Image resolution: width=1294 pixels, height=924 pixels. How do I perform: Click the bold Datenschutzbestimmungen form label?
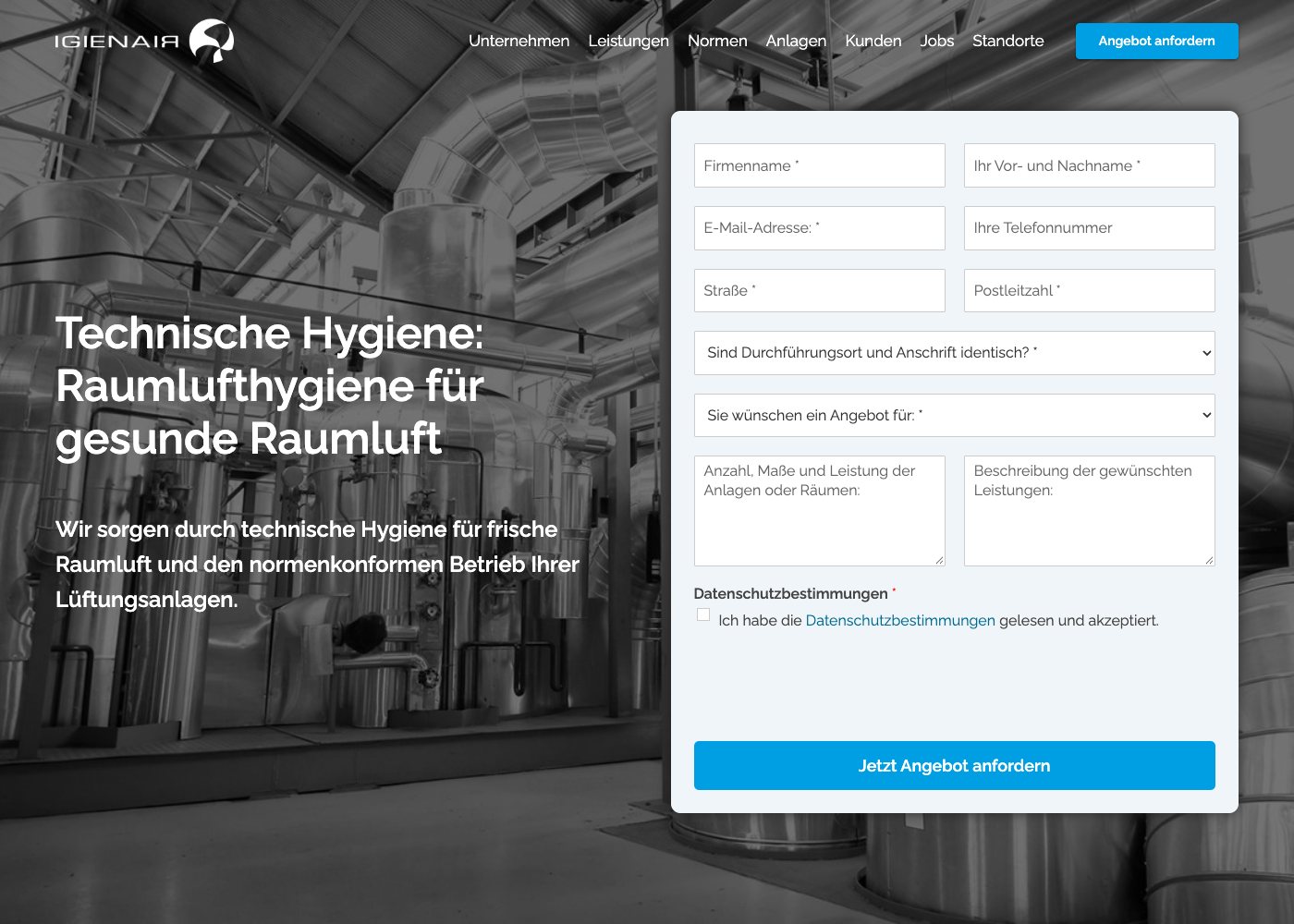tap(791, 594)
